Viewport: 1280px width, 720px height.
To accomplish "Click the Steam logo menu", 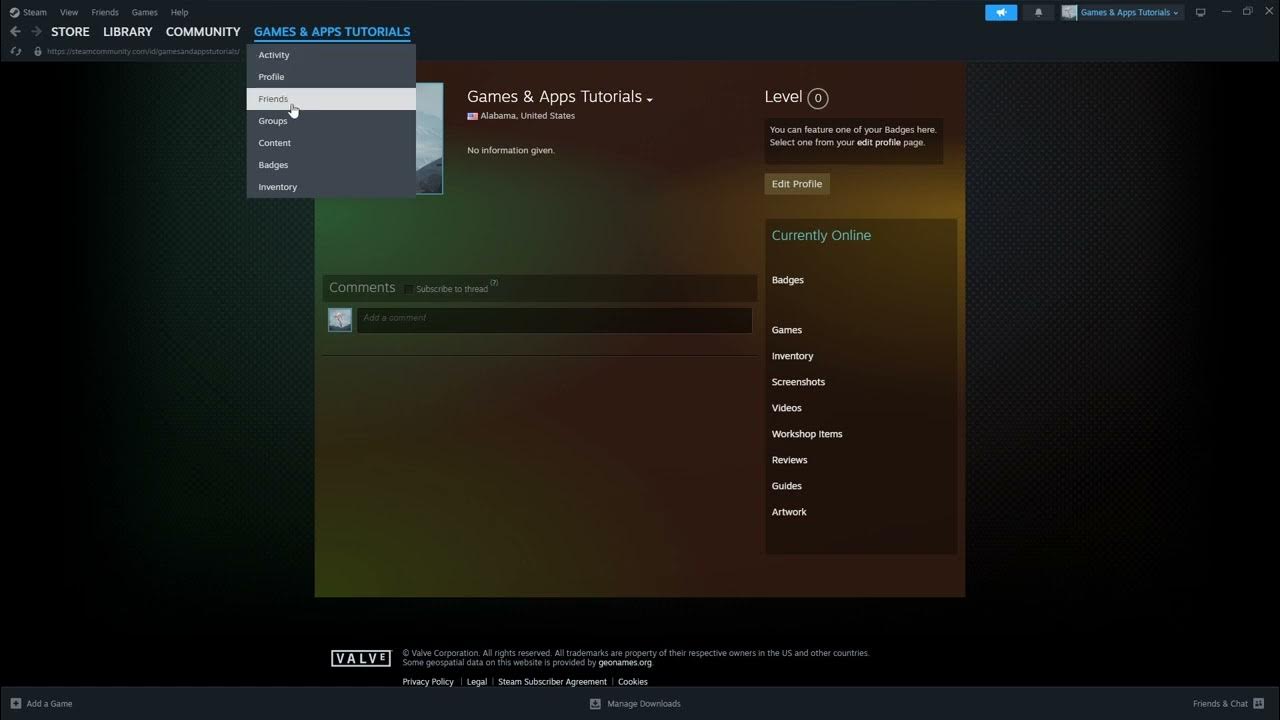I will pyautogui.click(x=14, y=12).
